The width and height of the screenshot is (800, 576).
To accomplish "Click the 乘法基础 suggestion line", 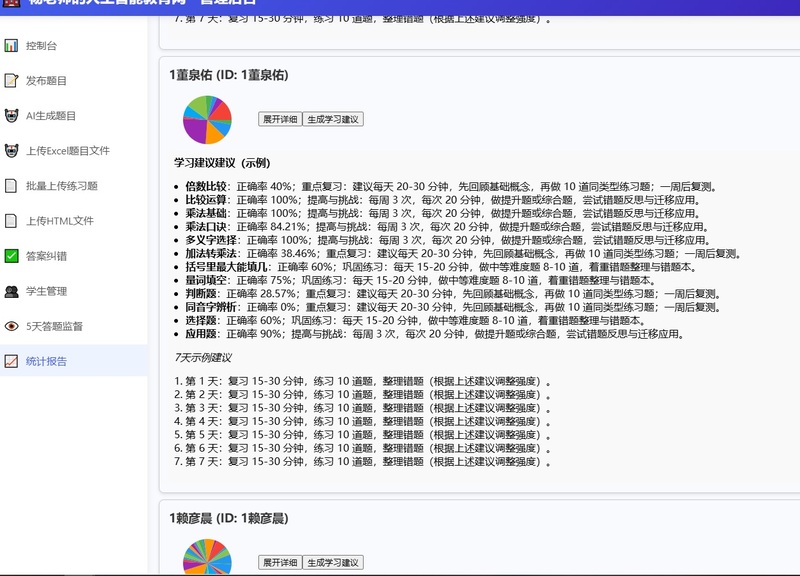I will (443, 213).
